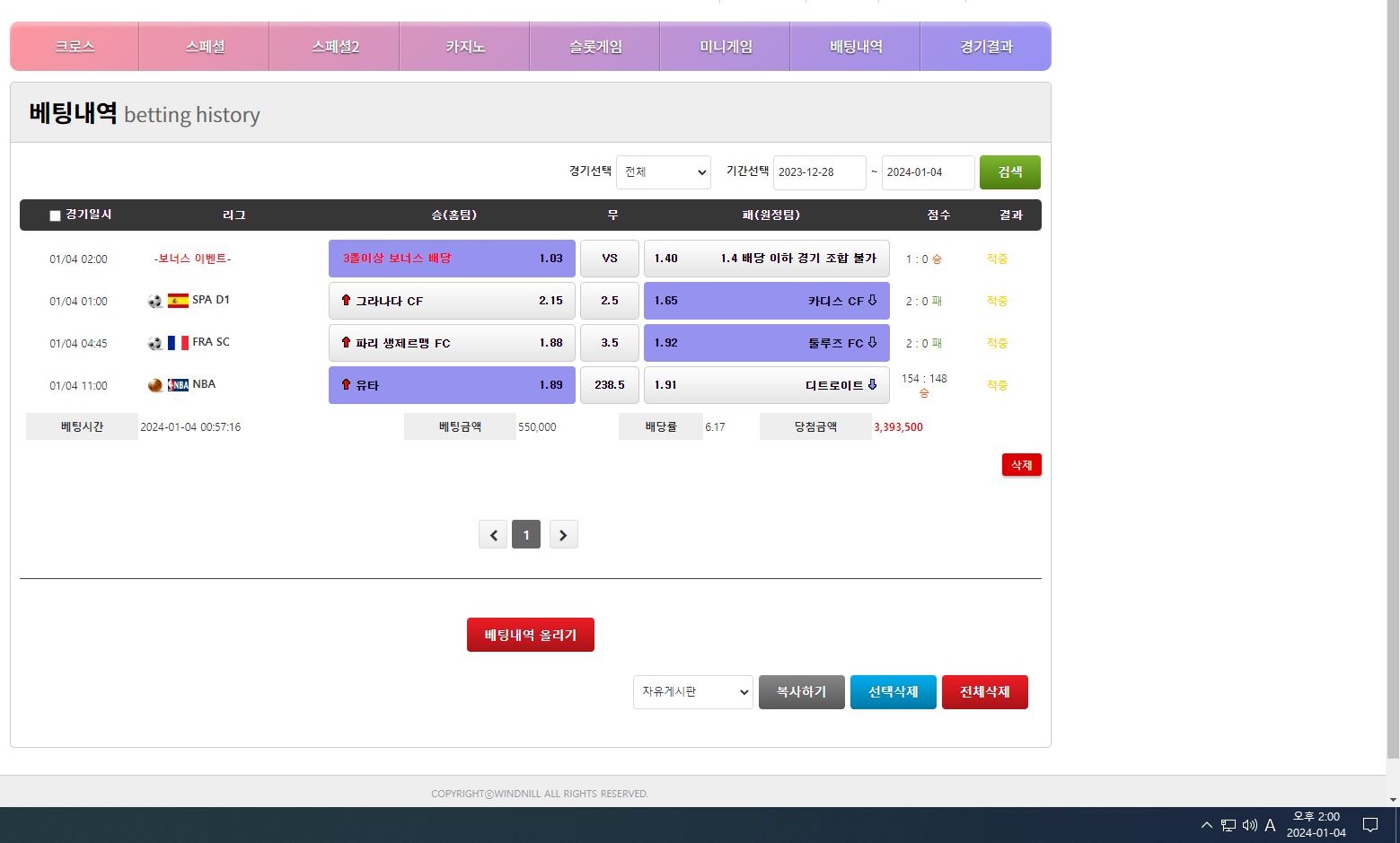Toggle the 카디스 CF highlighted bet selection
Viewport: 1400px width, 843px height.
click(766, 301)
